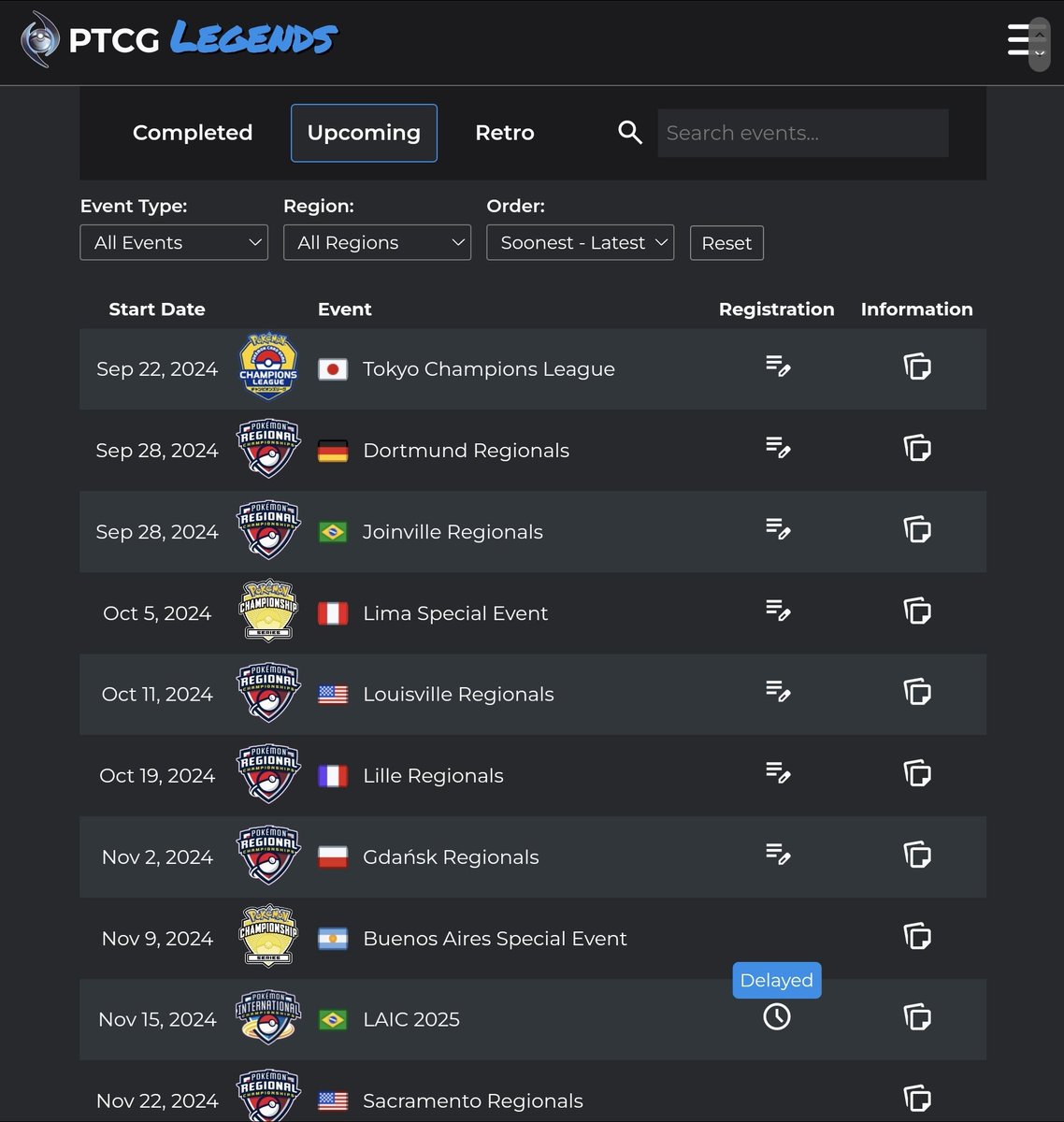This screenshot has width=1064, height=1122.
Task: Click the registration icon for Louisville Regionals
Action: point(777,692)
